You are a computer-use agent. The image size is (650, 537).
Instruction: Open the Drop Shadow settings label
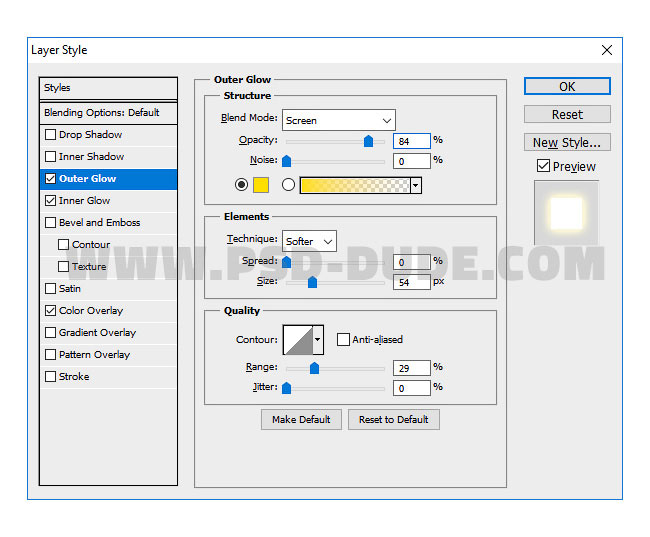pyautogui.click(x=90, y=135)
